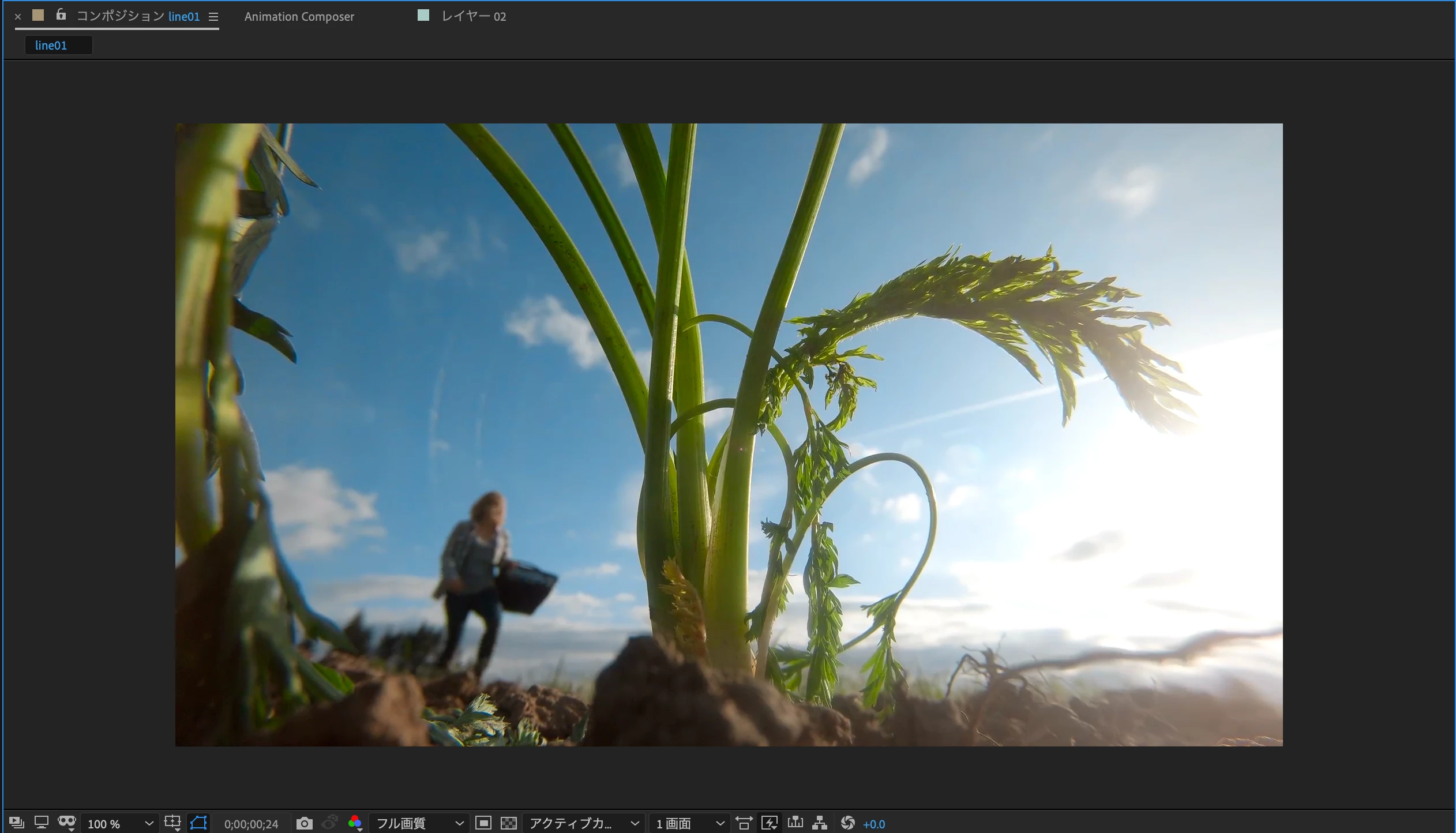Toggle transparency grid

point(508,823)
